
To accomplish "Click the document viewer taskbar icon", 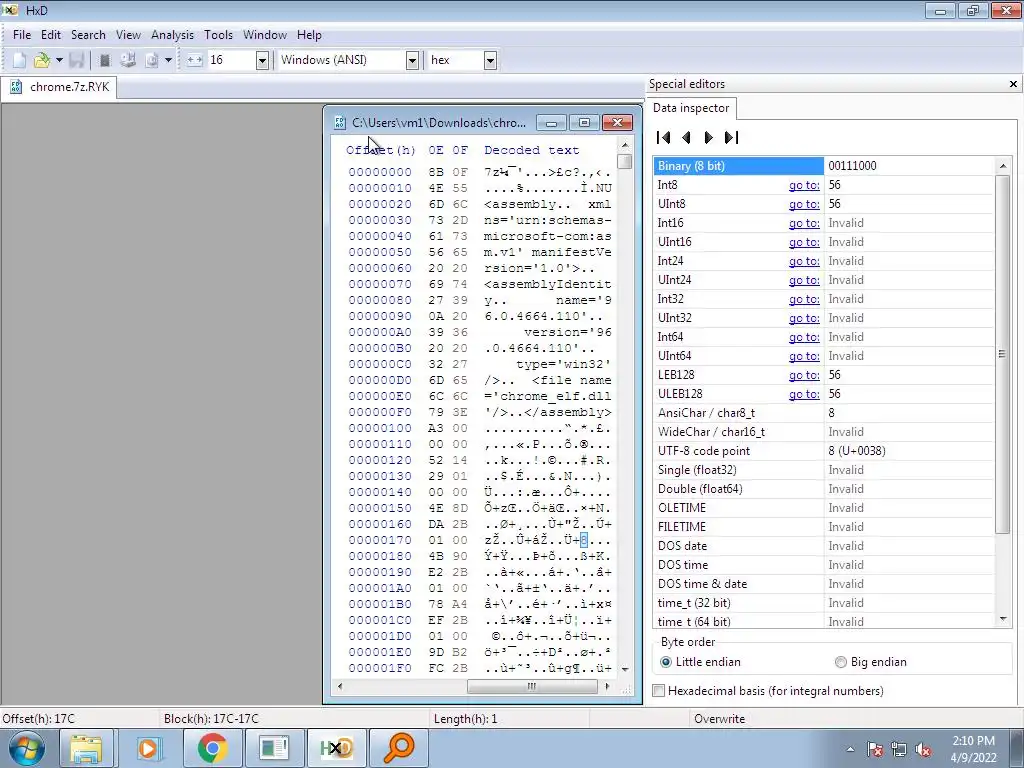I will point(274,748).
